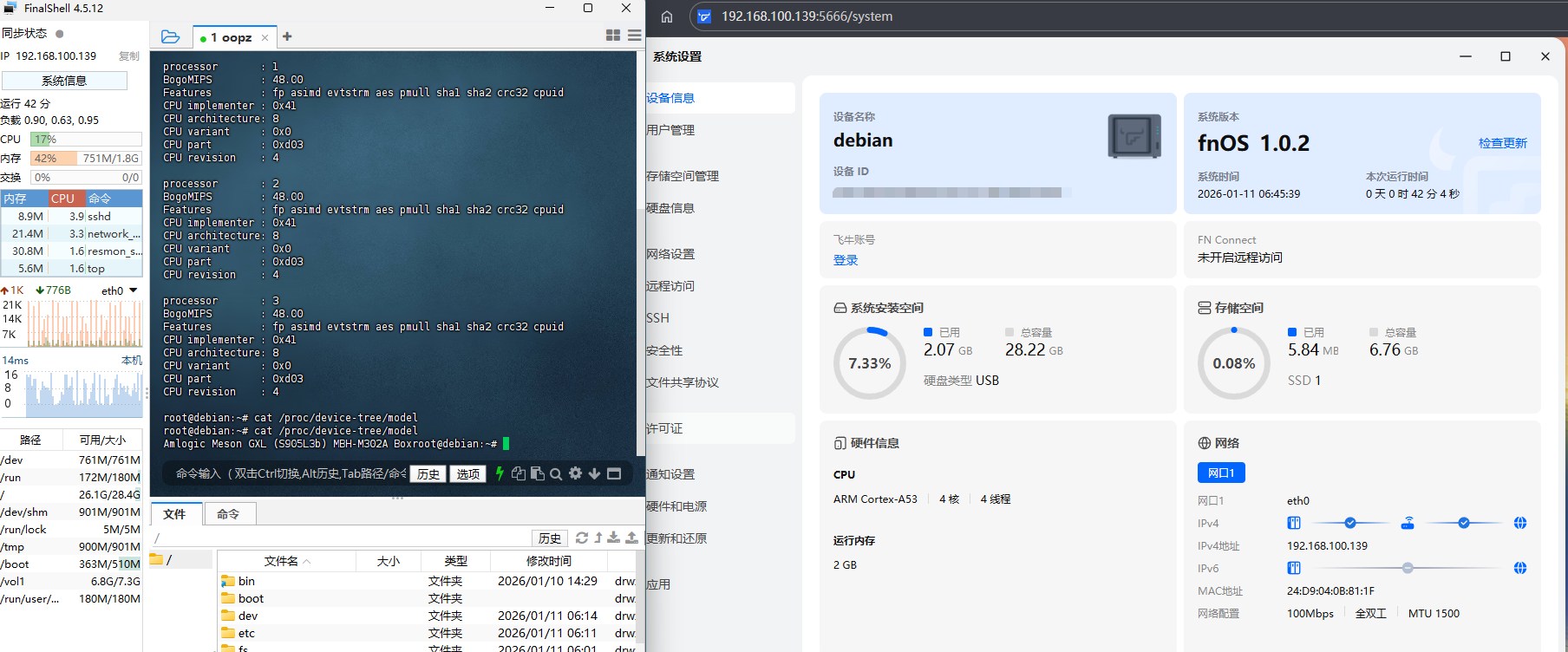Open command 历史 button in terminal toolbar
Screen dimensions: 1568x652
tap(428, 474)
